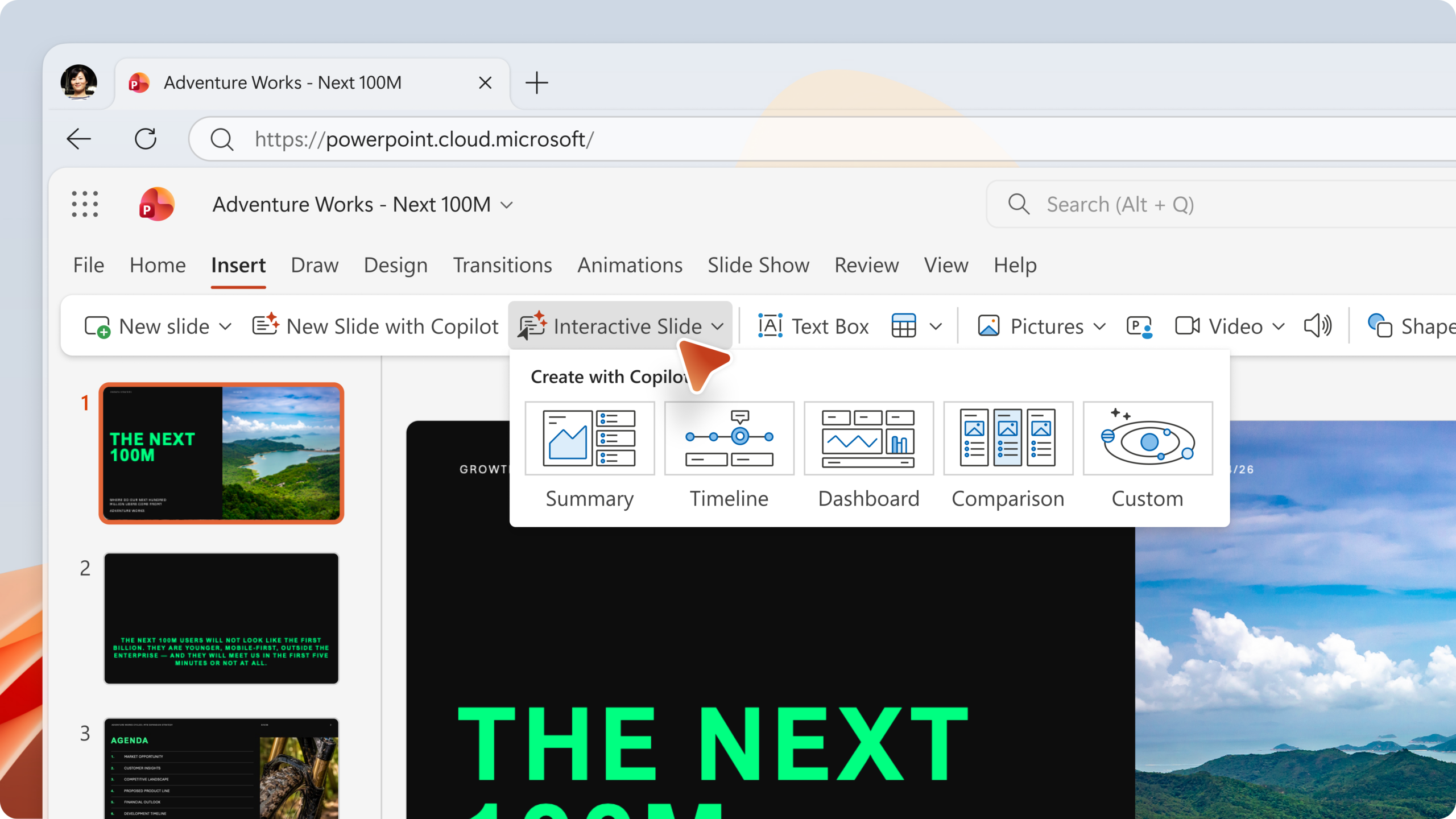Open a new browser tab with plus

(536, 83)
